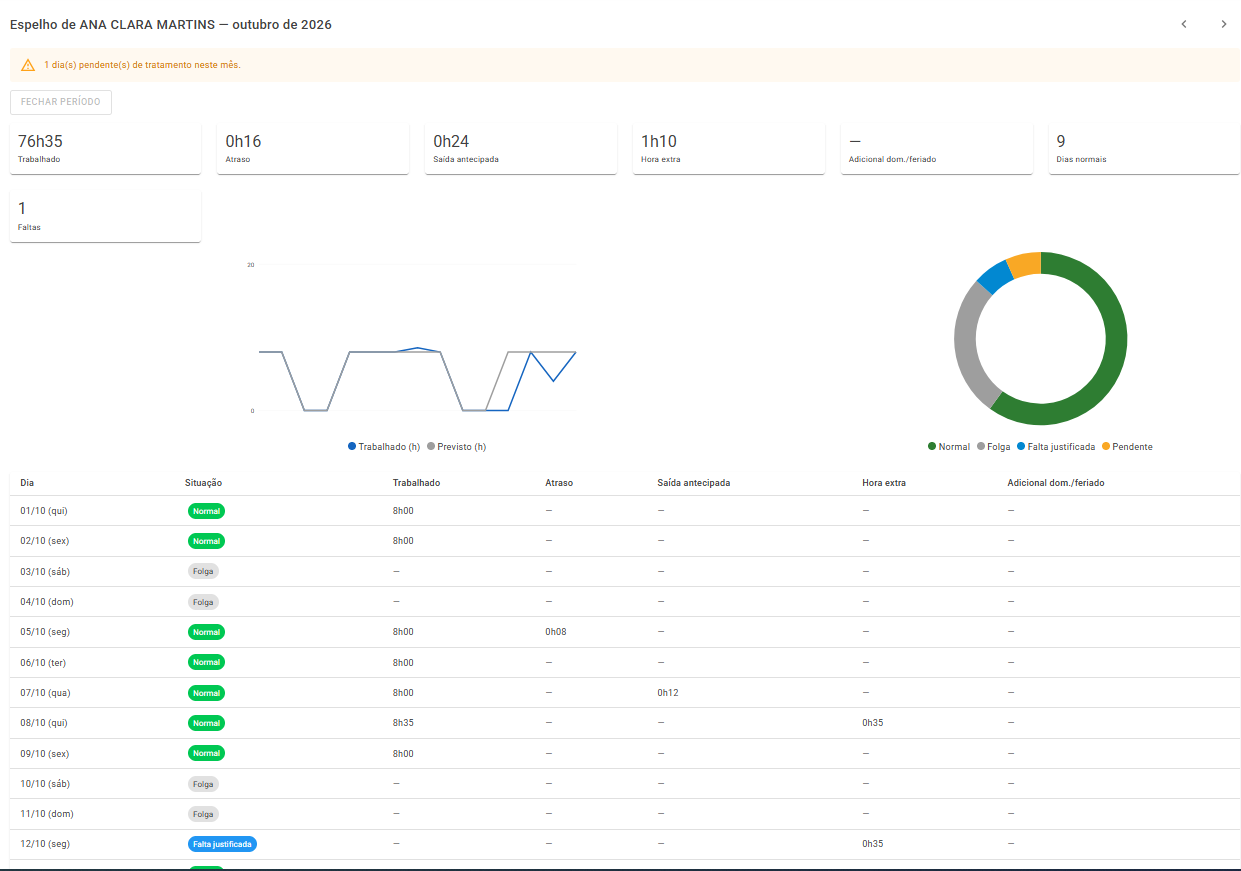The width and height of the screenshot is (1241, 871).
Task: Click the 0h08 Atraso value on 05/10
Action: coord(556,632)
